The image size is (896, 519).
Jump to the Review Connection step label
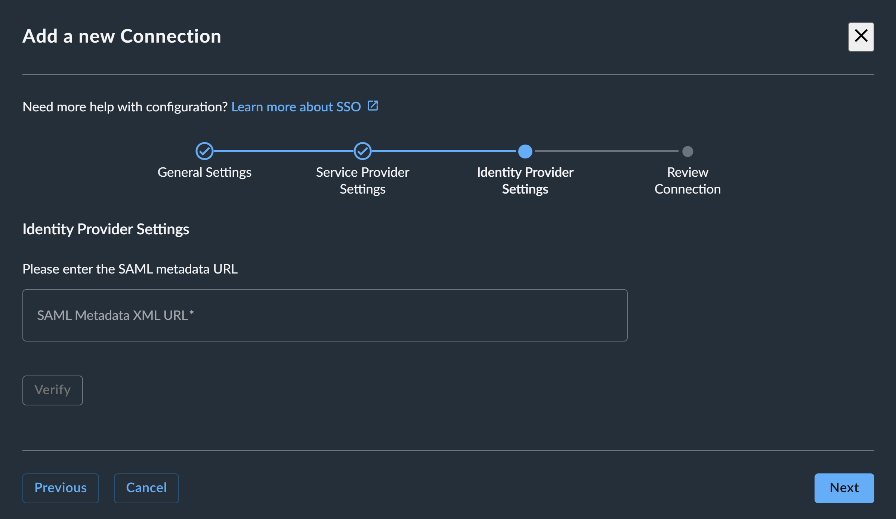687,181
